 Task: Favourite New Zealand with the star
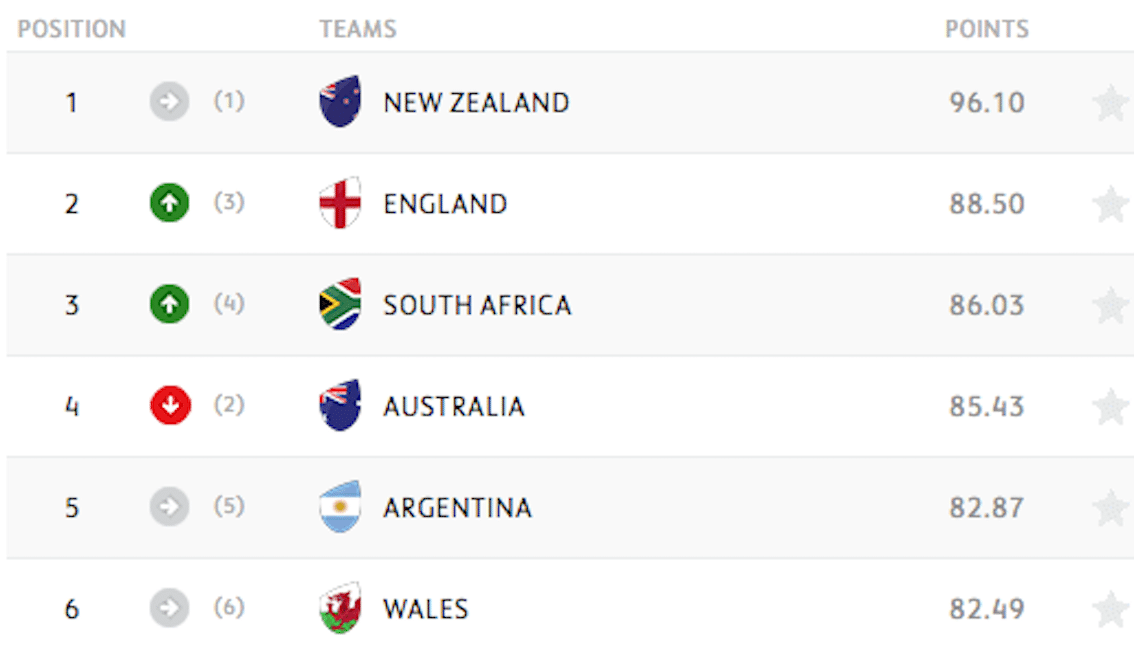click(1110, 102)
